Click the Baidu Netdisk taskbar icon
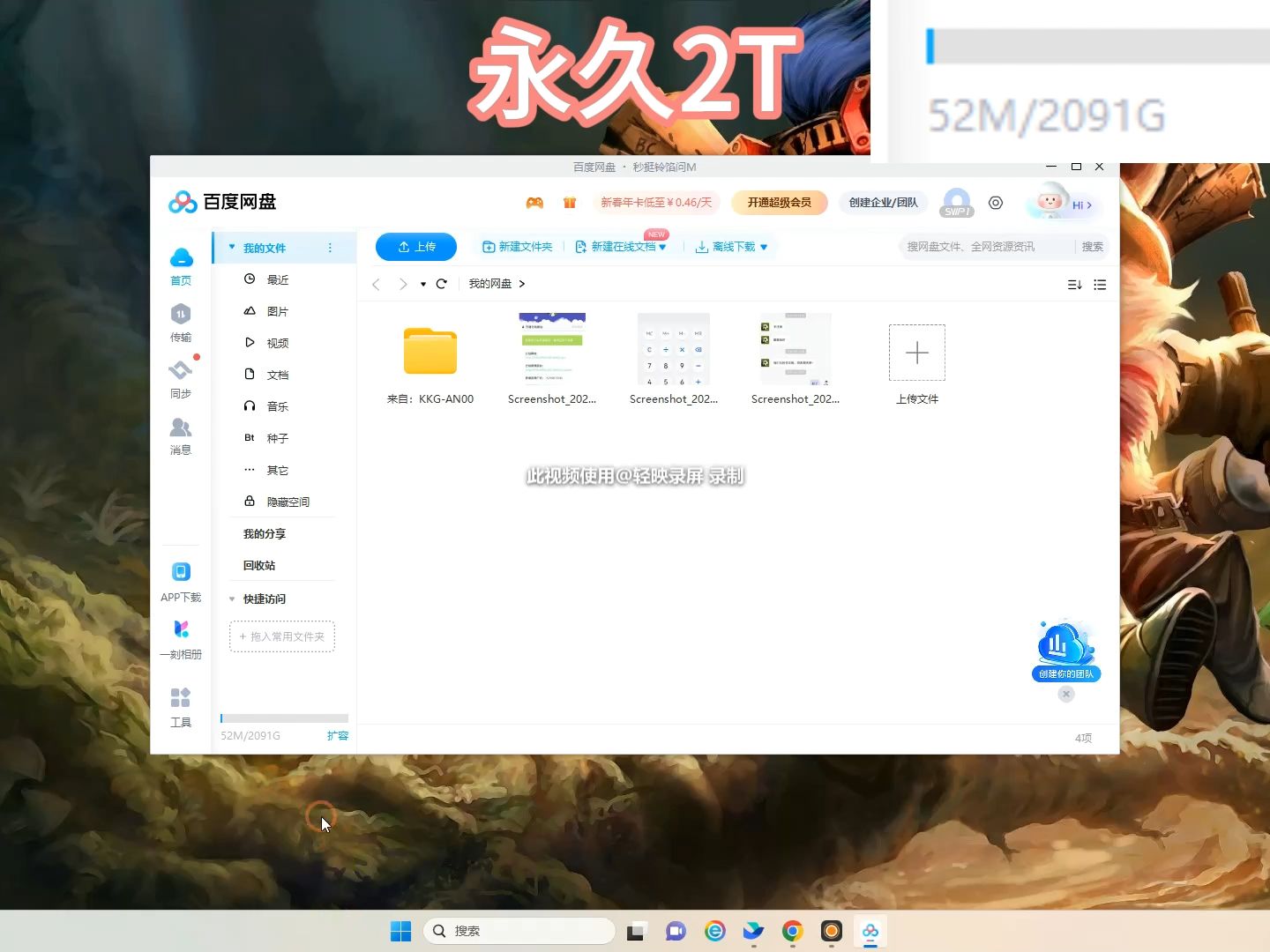 pos(870,931)
